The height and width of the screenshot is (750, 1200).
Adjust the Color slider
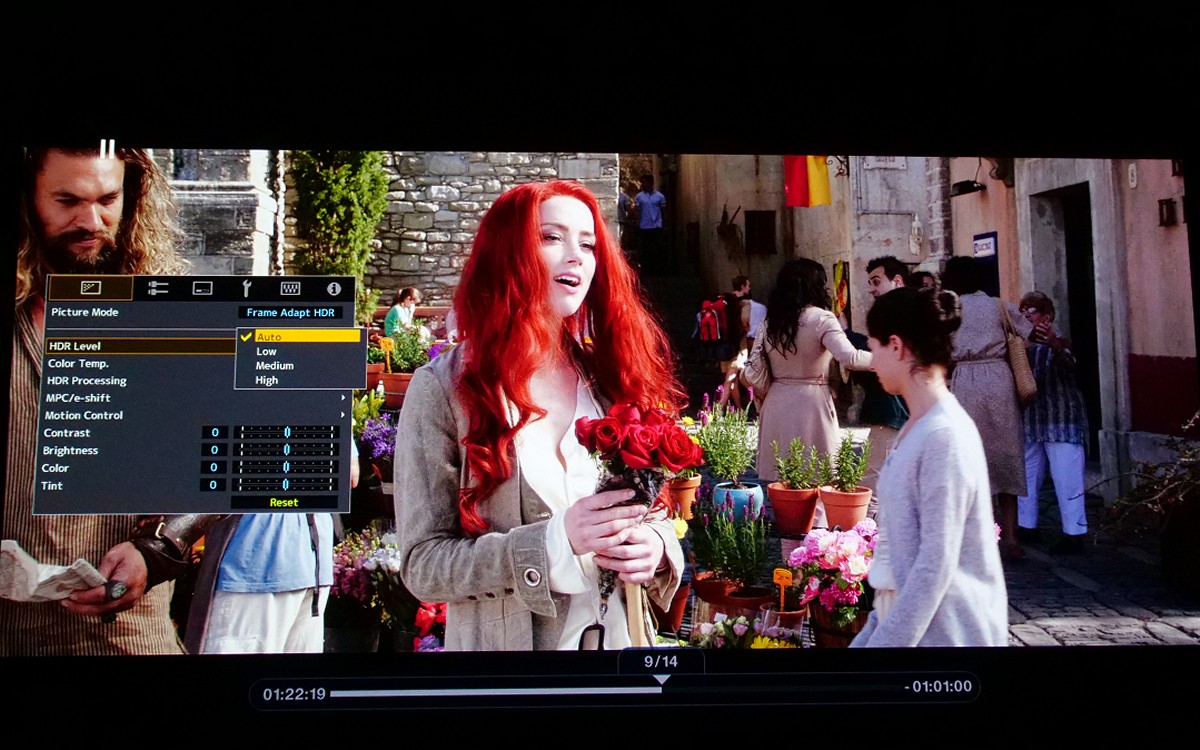click(x=286, y=467)
